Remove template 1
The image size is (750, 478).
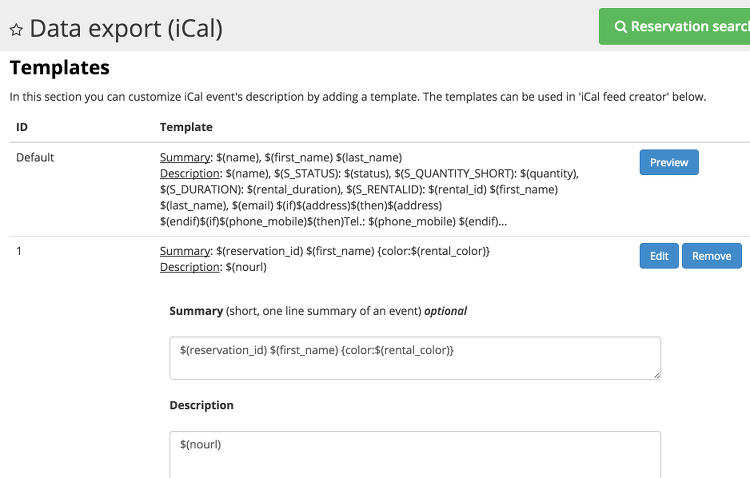712,256
